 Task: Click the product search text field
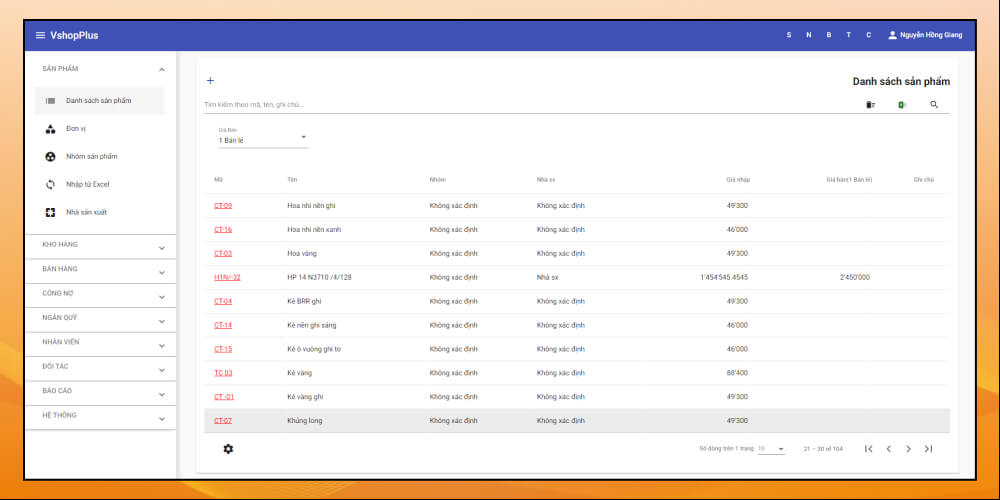520,104
